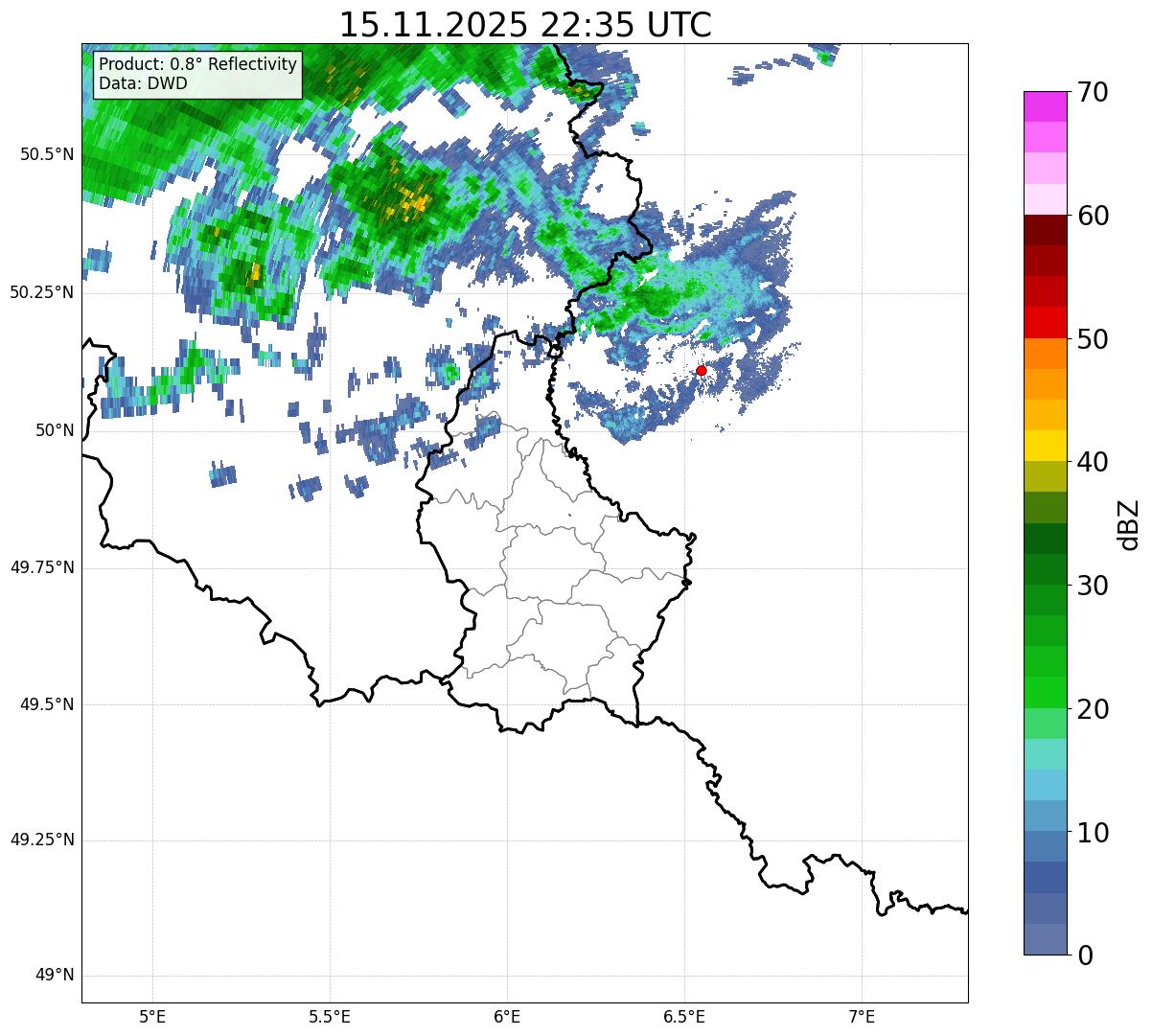Pick the bright green swatch just above 20

click(1045, 693)
